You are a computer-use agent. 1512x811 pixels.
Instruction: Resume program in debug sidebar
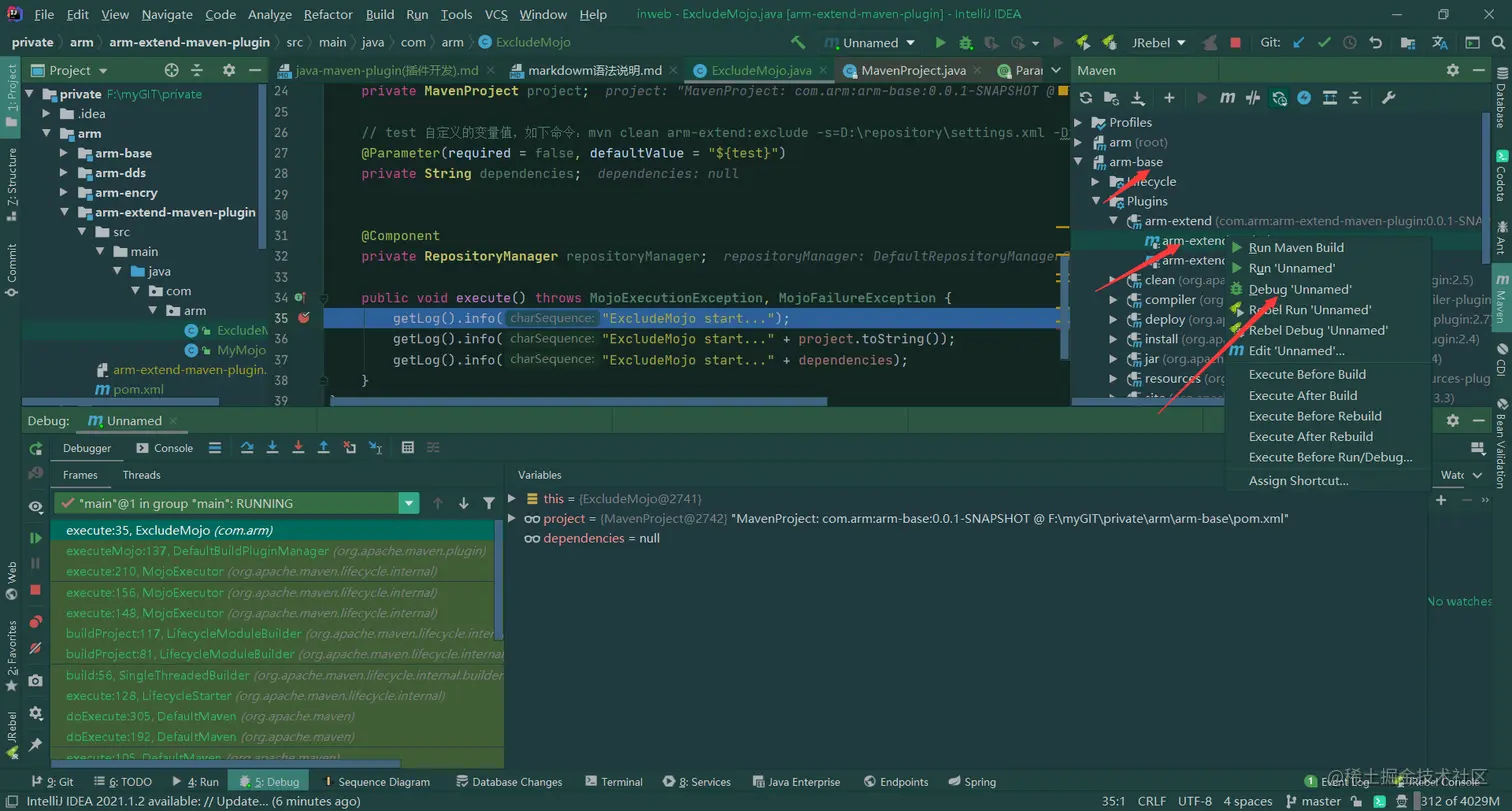tap(36, 538)
